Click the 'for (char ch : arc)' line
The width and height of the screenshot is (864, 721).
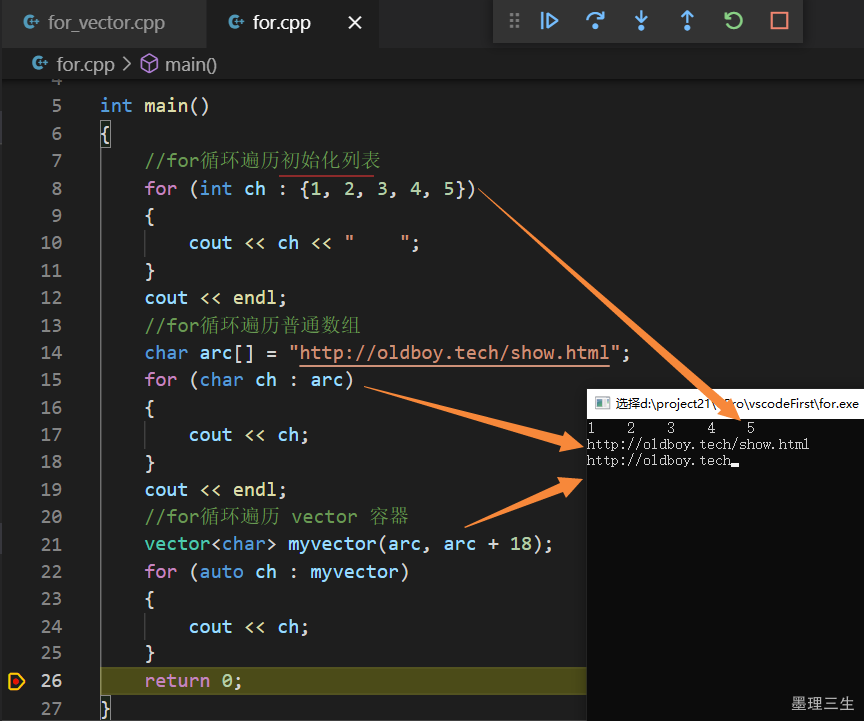[x=249, y=380]
